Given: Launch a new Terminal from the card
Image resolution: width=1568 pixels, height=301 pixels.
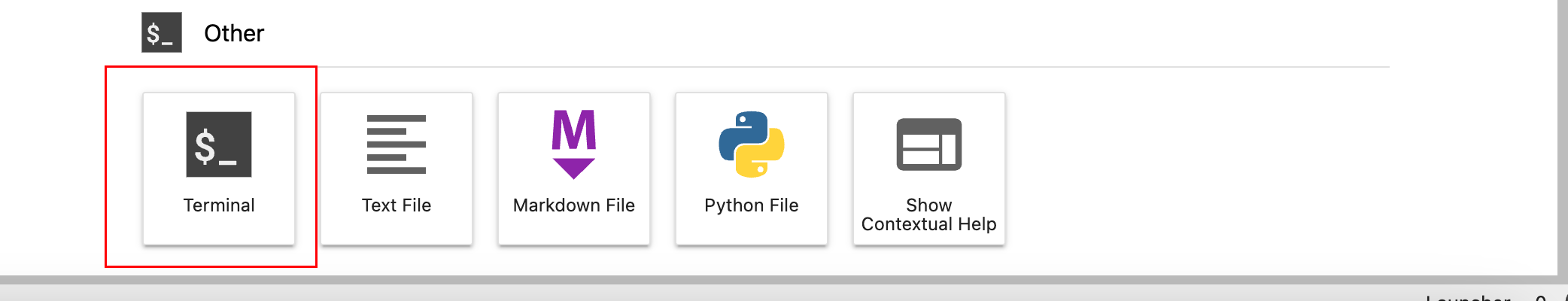Looking at the screenshot, I should pos(219,169).
